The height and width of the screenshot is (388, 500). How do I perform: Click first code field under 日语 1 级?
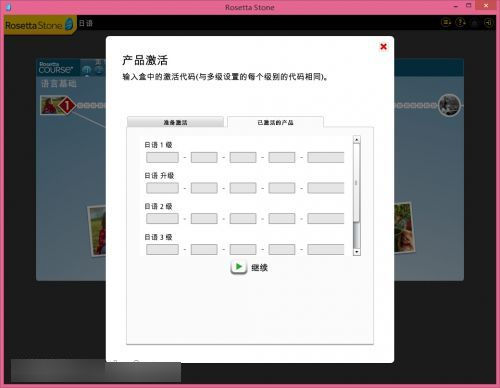click(162, 157)
